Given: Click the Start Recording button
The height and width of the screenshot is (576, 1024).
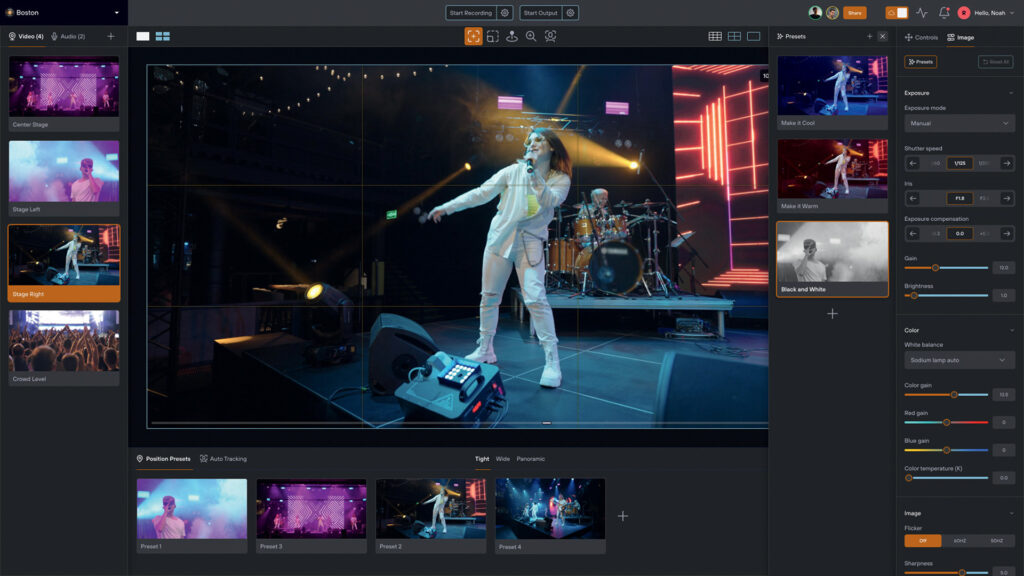Looking at the screenshot, I should pos(471,13).
